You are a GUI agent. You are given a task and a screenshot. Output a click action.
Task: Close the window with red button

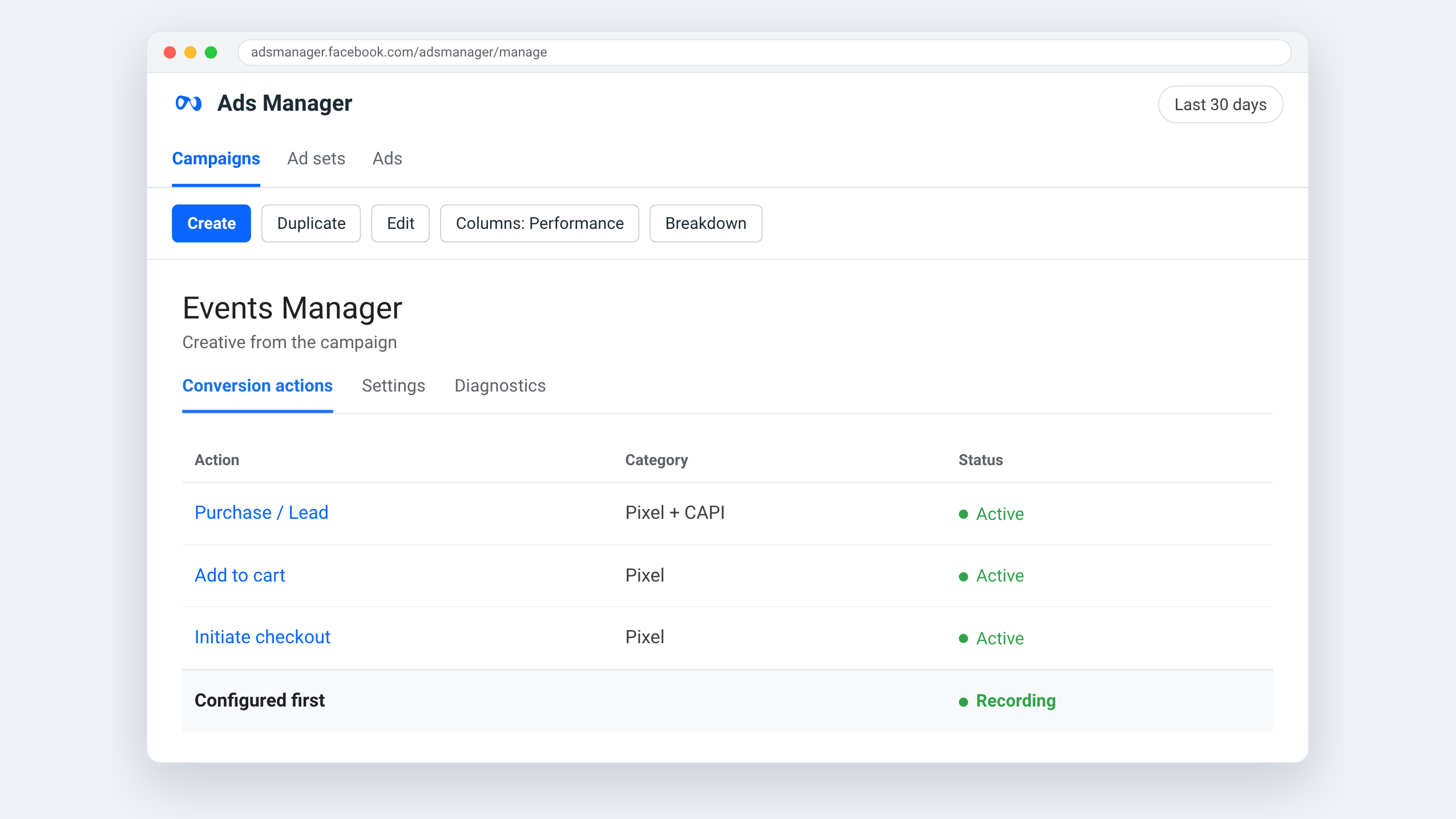tap(170, 53)
